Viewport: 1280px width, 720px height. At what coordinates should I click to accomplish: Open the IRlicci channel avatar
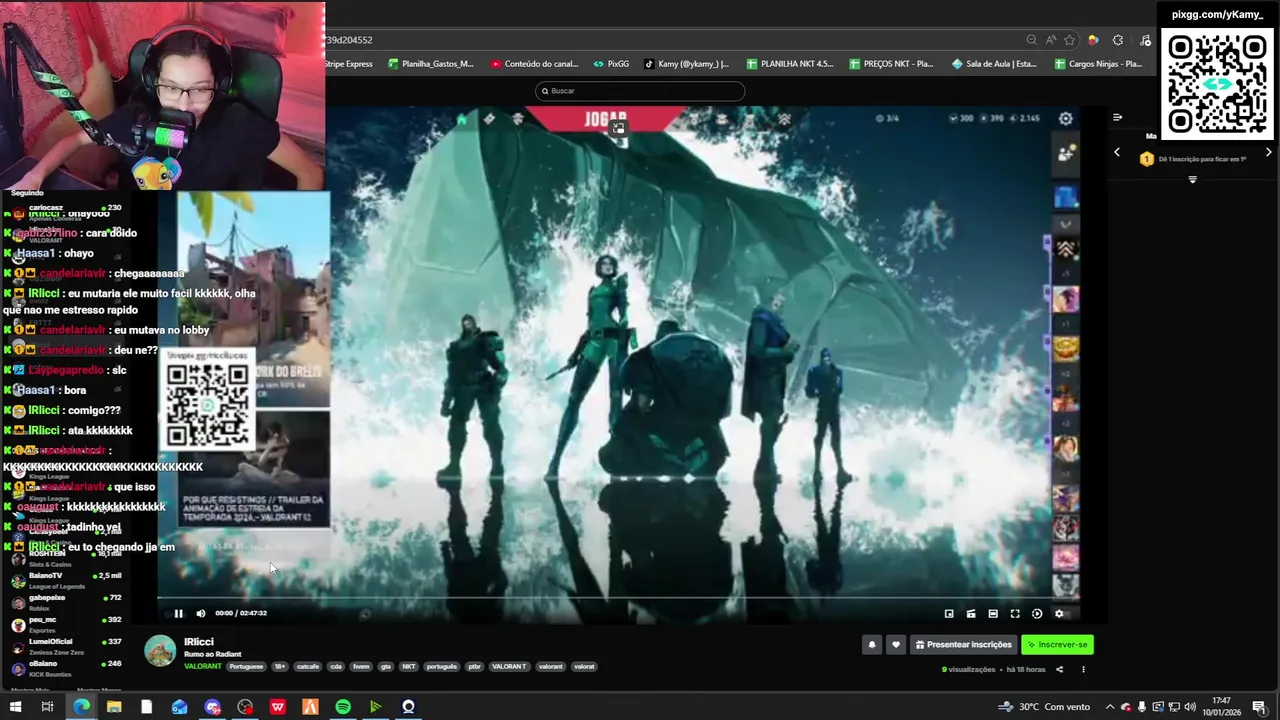(x=160, y=650)
